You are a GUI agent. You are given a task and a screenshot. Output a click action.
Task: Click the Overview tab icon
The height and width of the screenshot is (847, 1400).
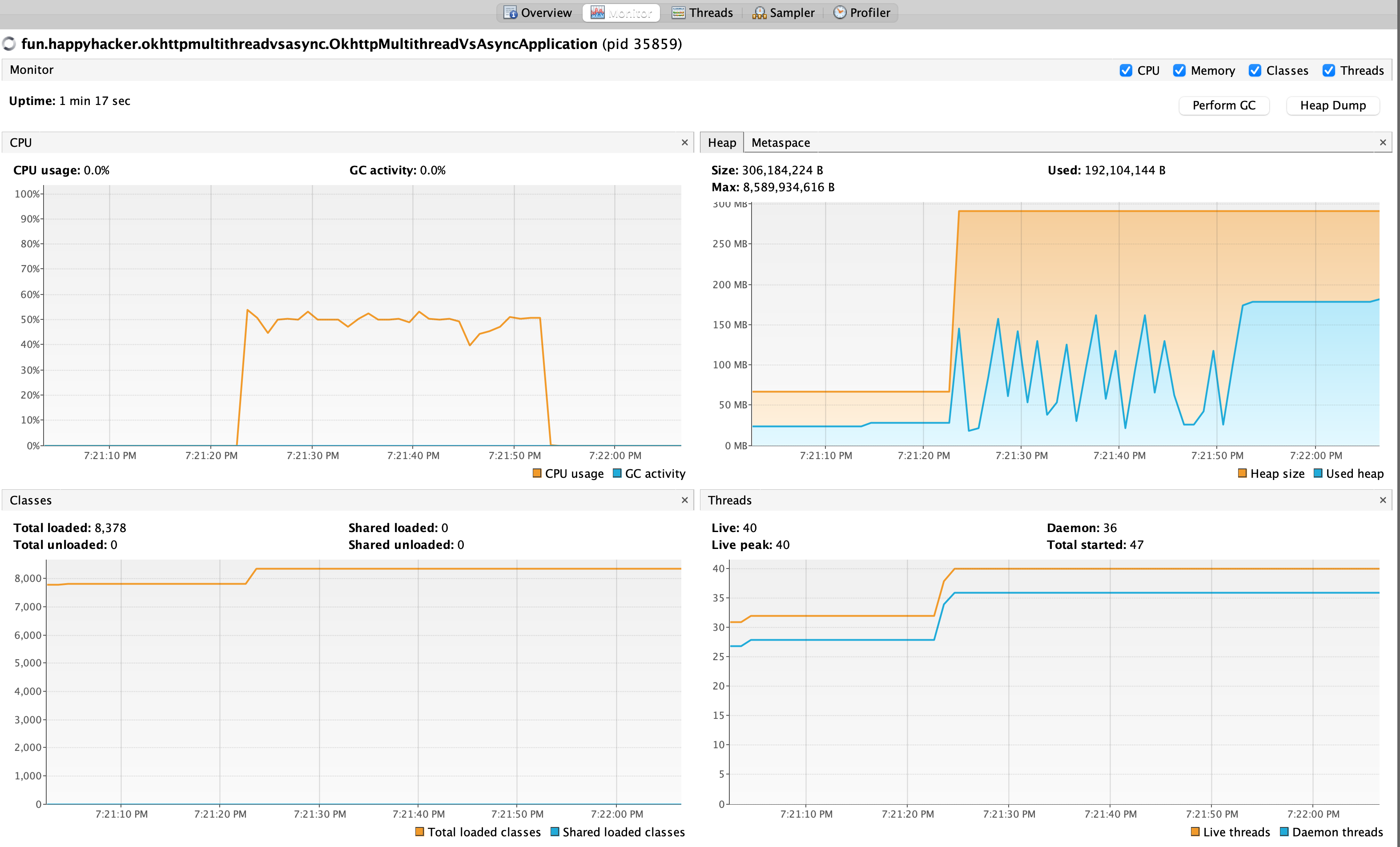(x=510, y=12)
